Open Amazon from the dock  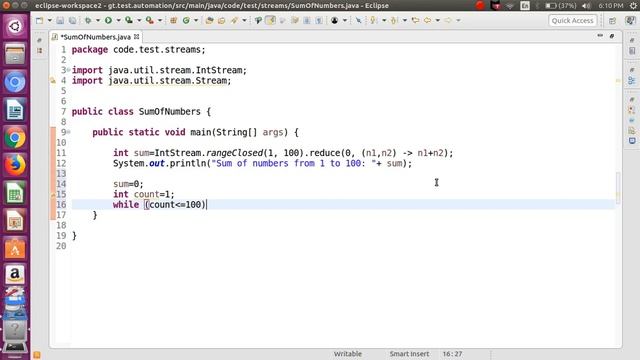tap(15, 274)
